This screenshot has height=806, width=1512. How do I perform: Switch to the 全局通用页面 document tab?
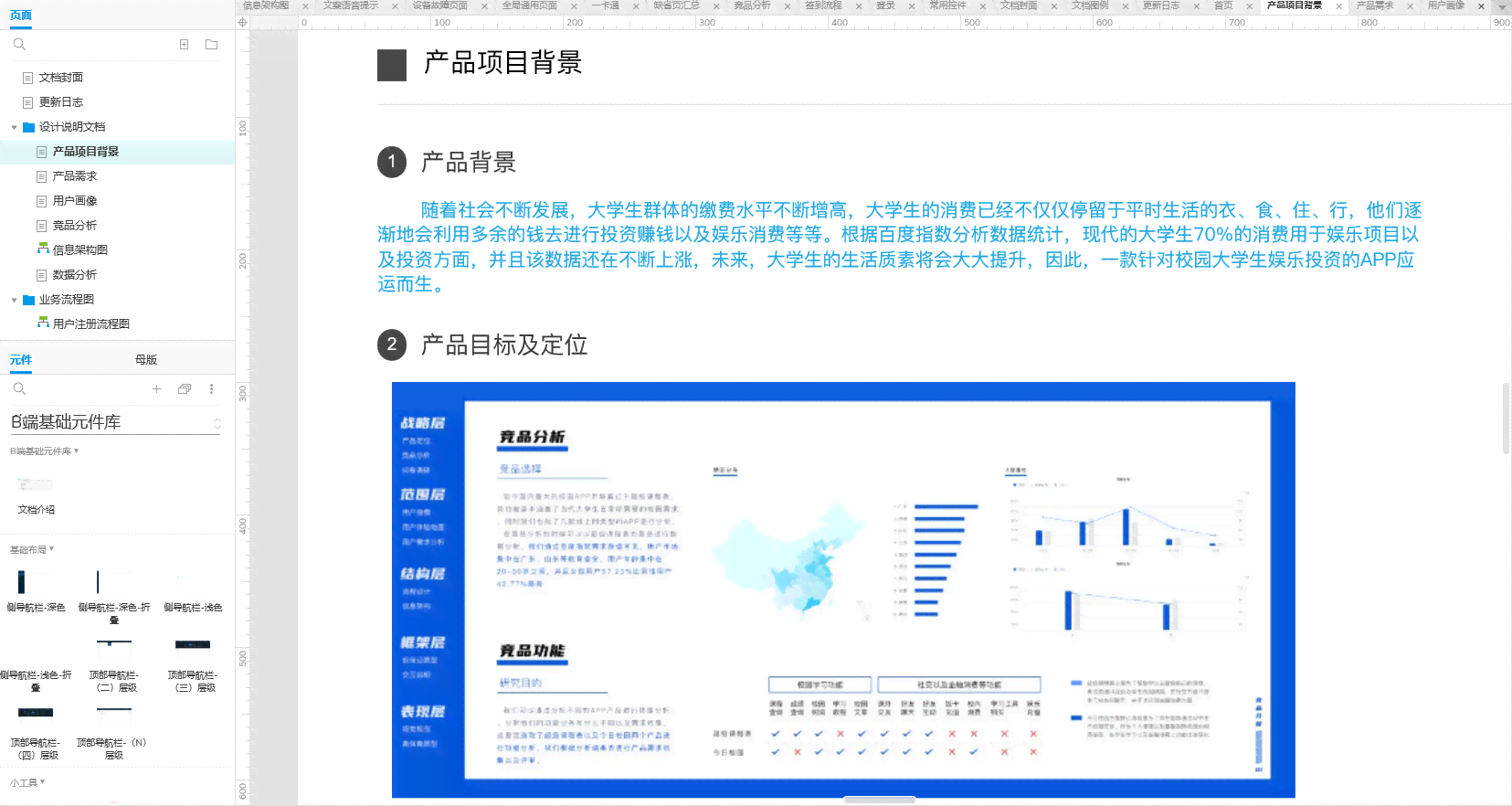click(530, 5)
